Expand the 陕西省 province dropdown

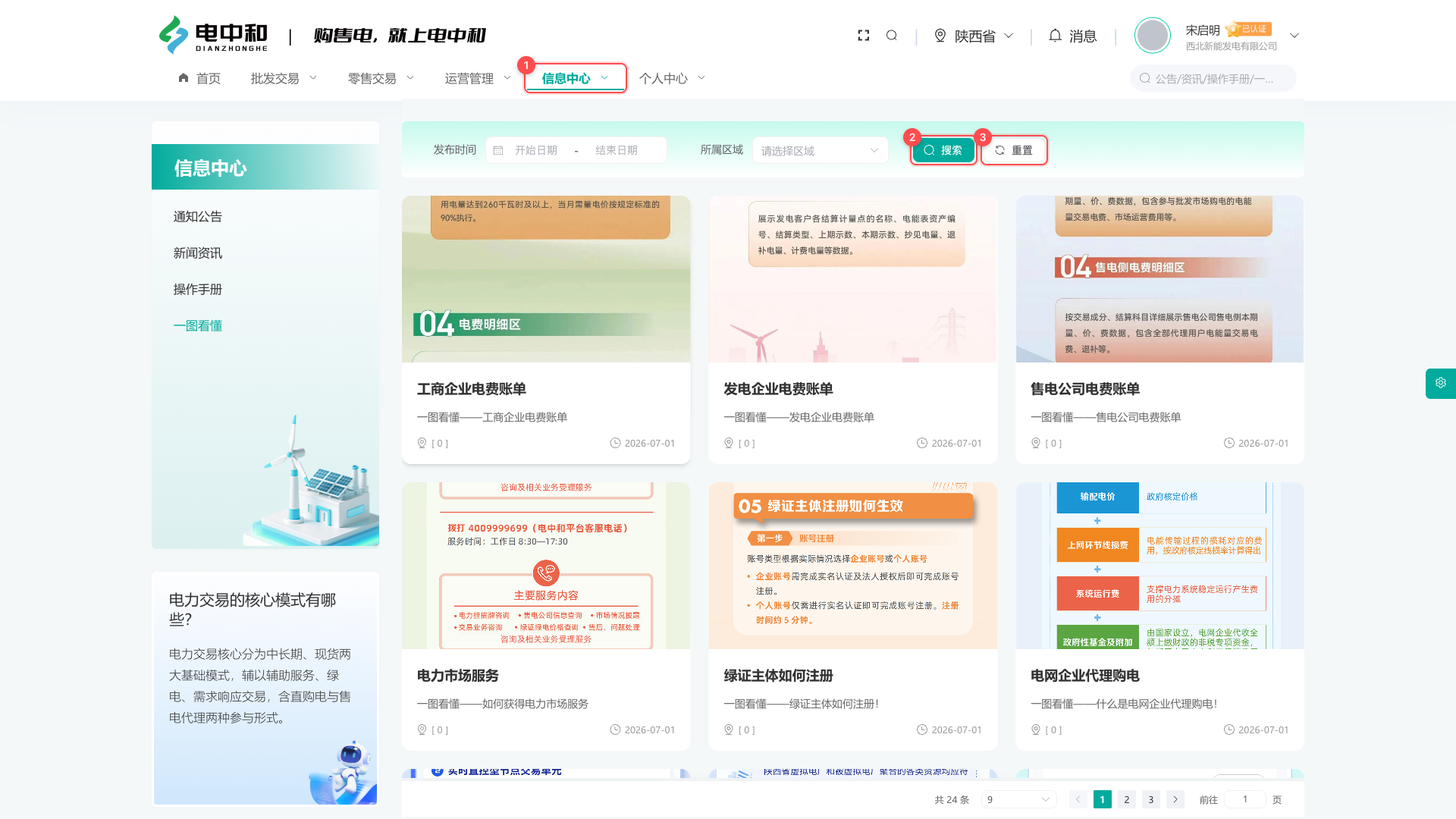pyautogui.click(x=1009, y=36)
